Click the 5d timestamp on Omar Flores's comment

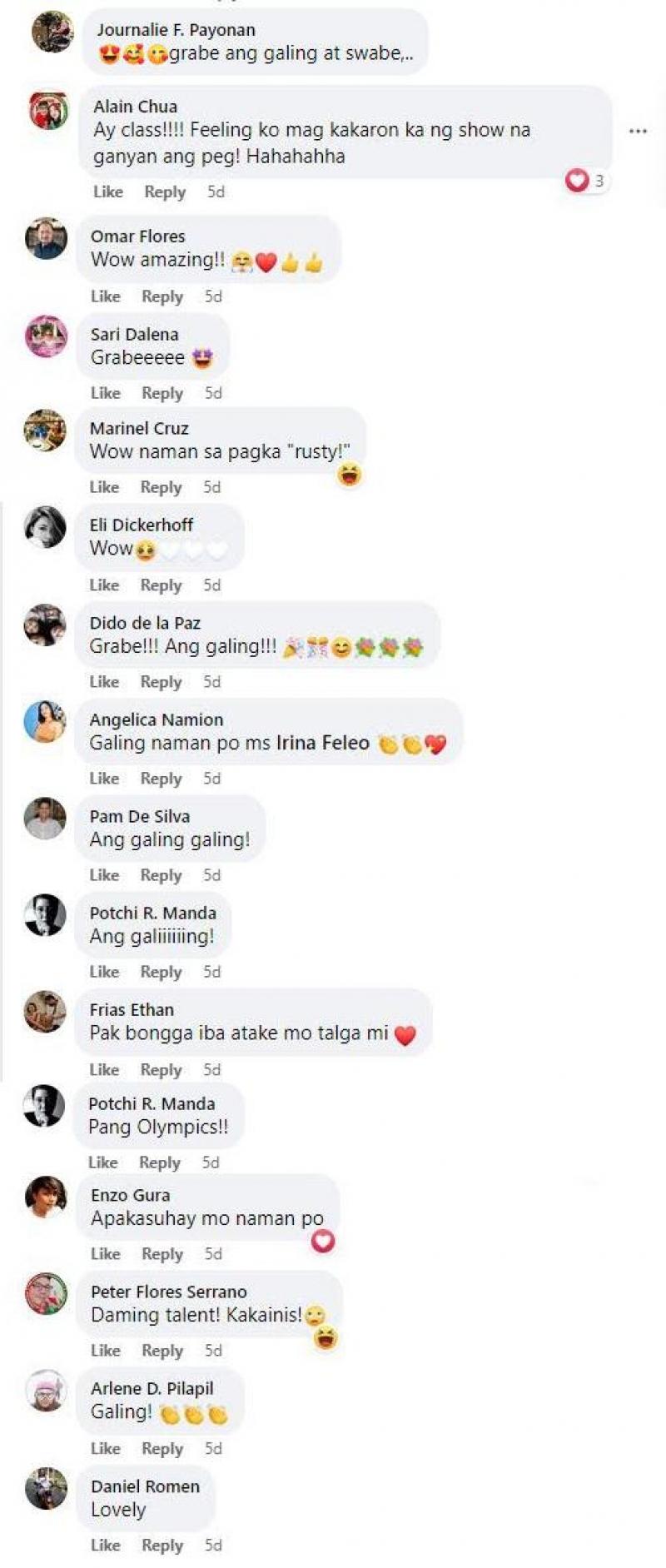[213, 296]
